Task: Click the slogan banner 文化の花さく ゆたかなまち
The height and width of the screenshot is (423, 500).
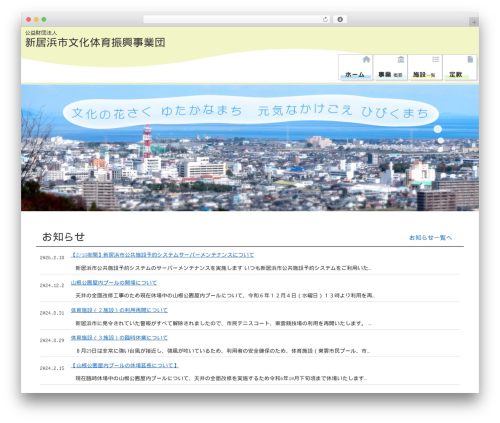Action: (250, 112)
